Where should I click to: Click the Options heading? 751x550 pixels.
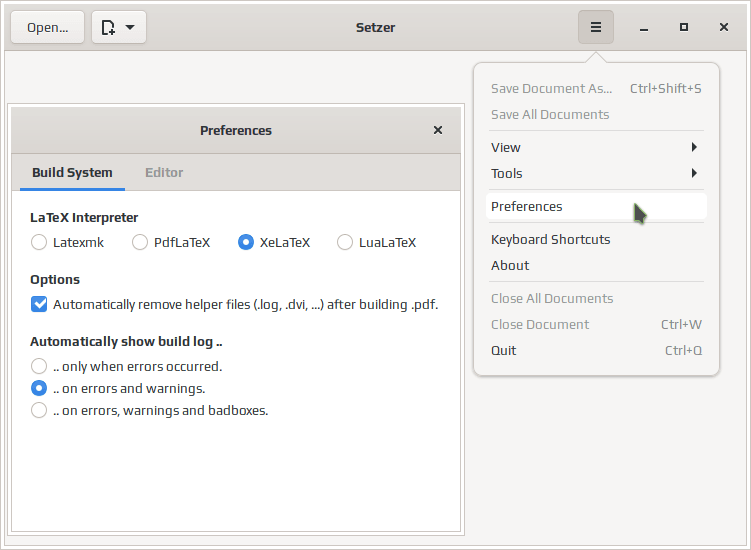pos(55,279)
